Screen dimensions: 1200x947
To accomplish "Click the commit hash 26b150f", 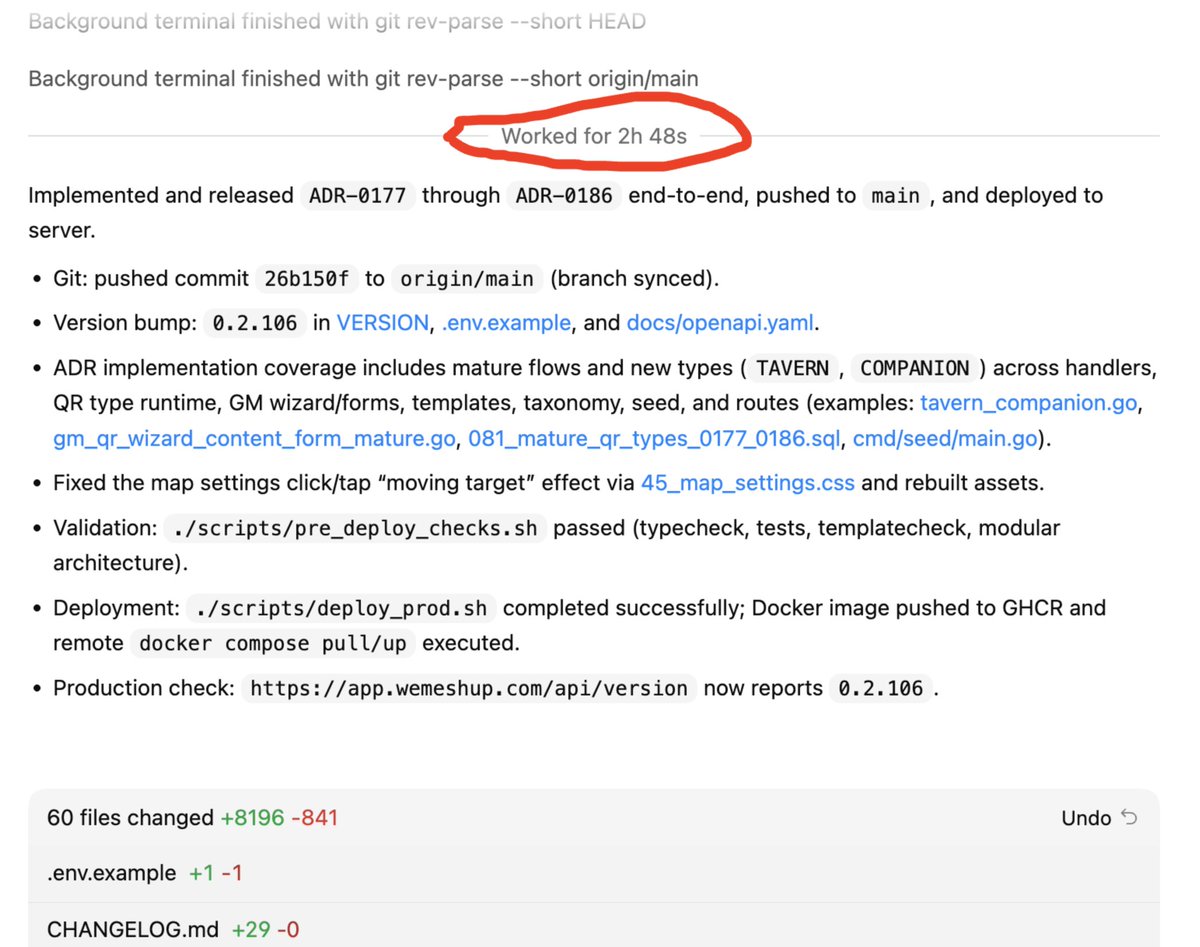I will click(306, 279).
